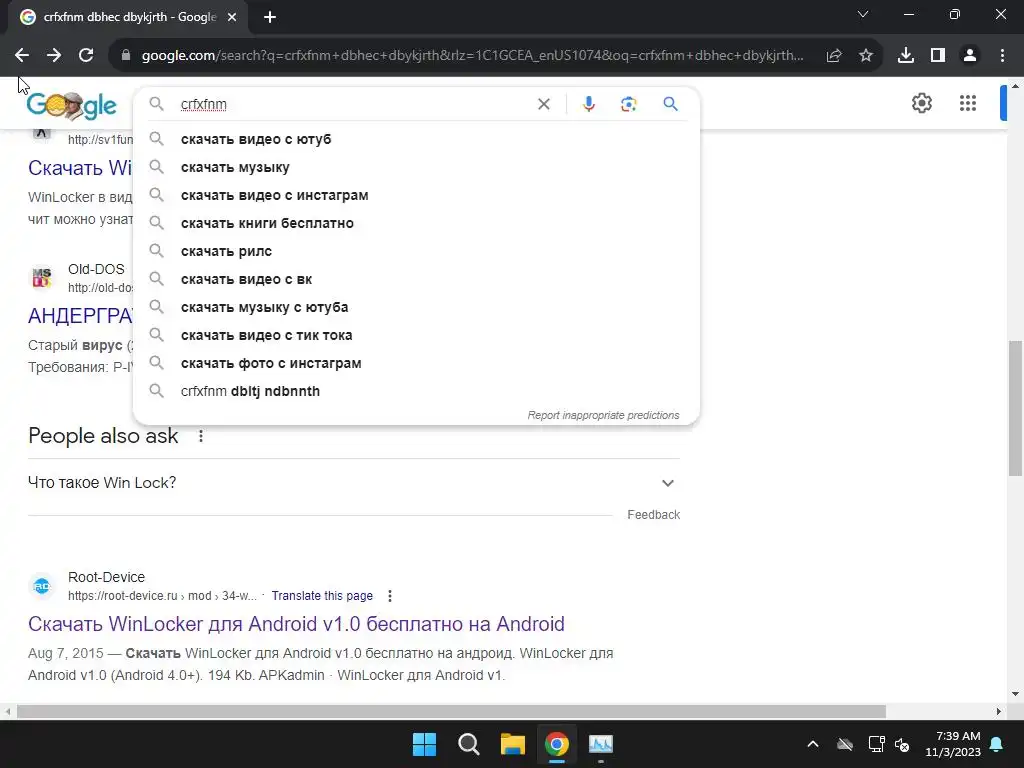Start voice search with microphone
This screenshot has width=1024, height=768.
[x=588, y=104]
